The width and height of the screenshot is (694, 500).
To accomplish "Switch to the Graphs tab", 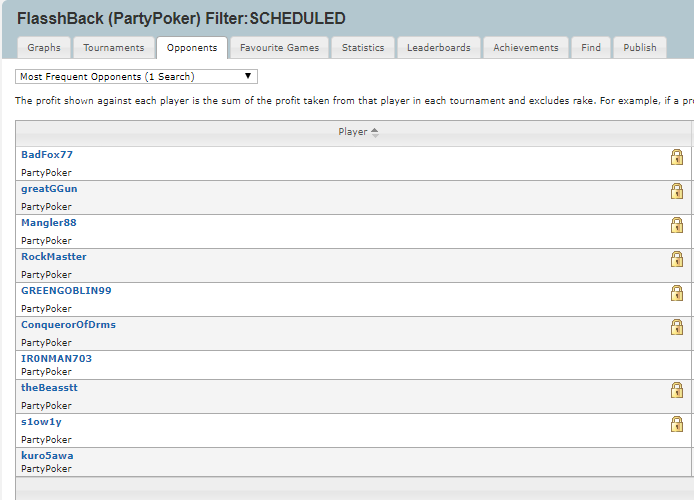I will (44, 47).
